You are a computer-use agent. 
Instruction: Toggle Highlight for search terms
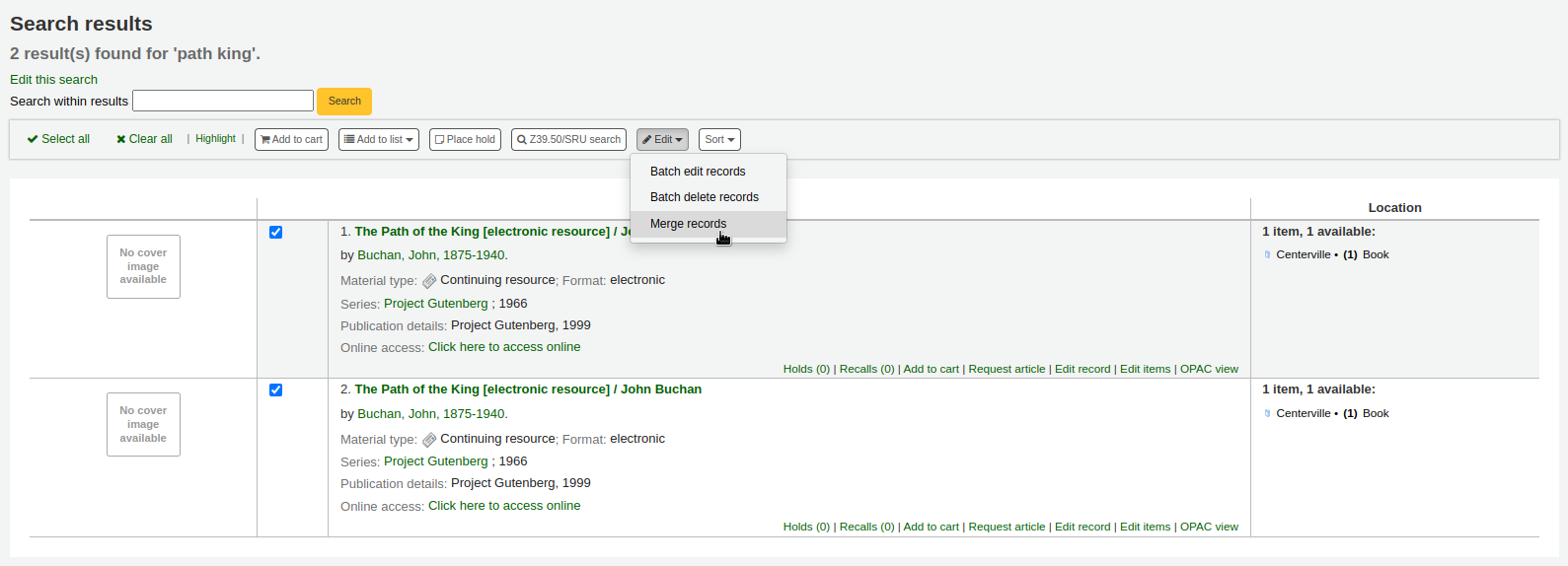[x=215, y=139]
